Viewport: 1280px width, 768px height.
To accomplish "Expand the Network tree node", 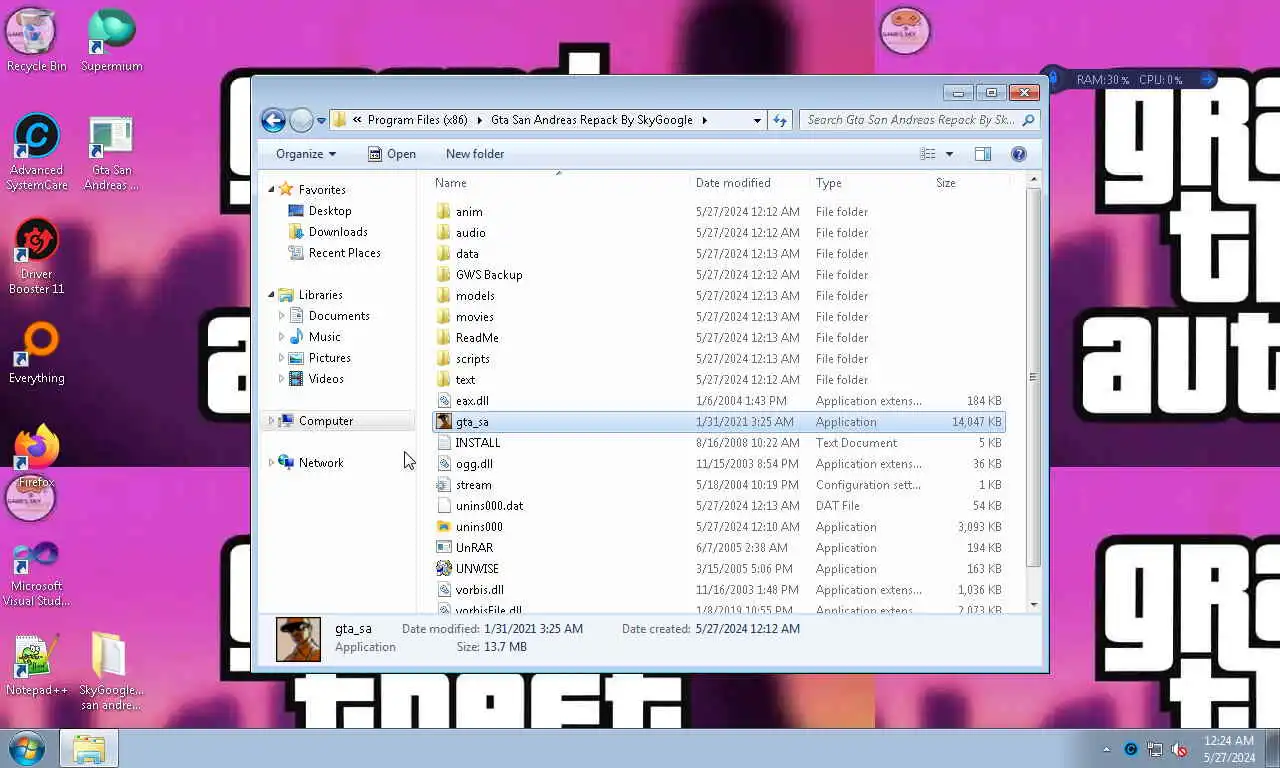I will click(x=271, y=463).
